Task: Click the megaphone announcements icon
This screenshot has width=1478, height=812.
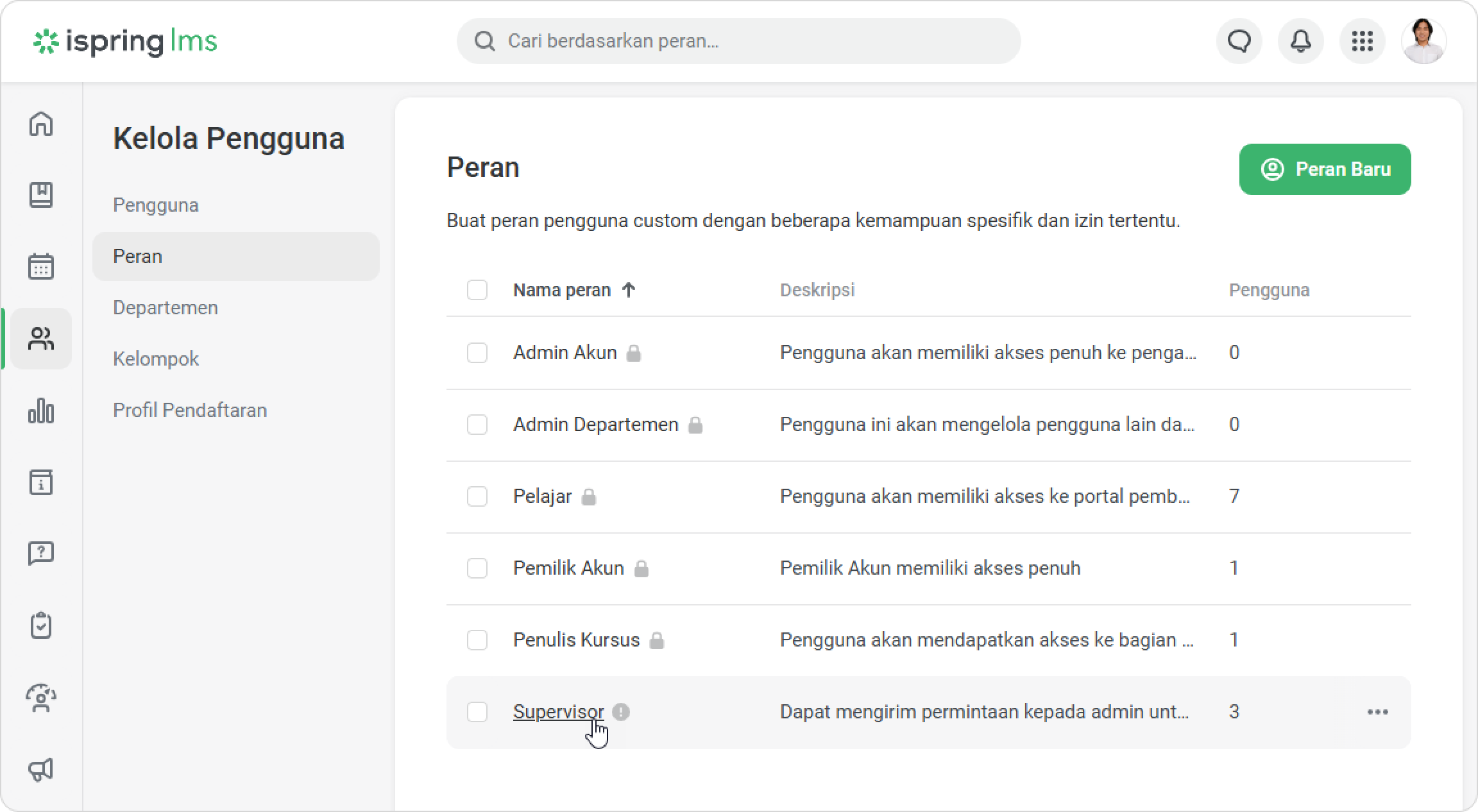Action: pos(41,770)
